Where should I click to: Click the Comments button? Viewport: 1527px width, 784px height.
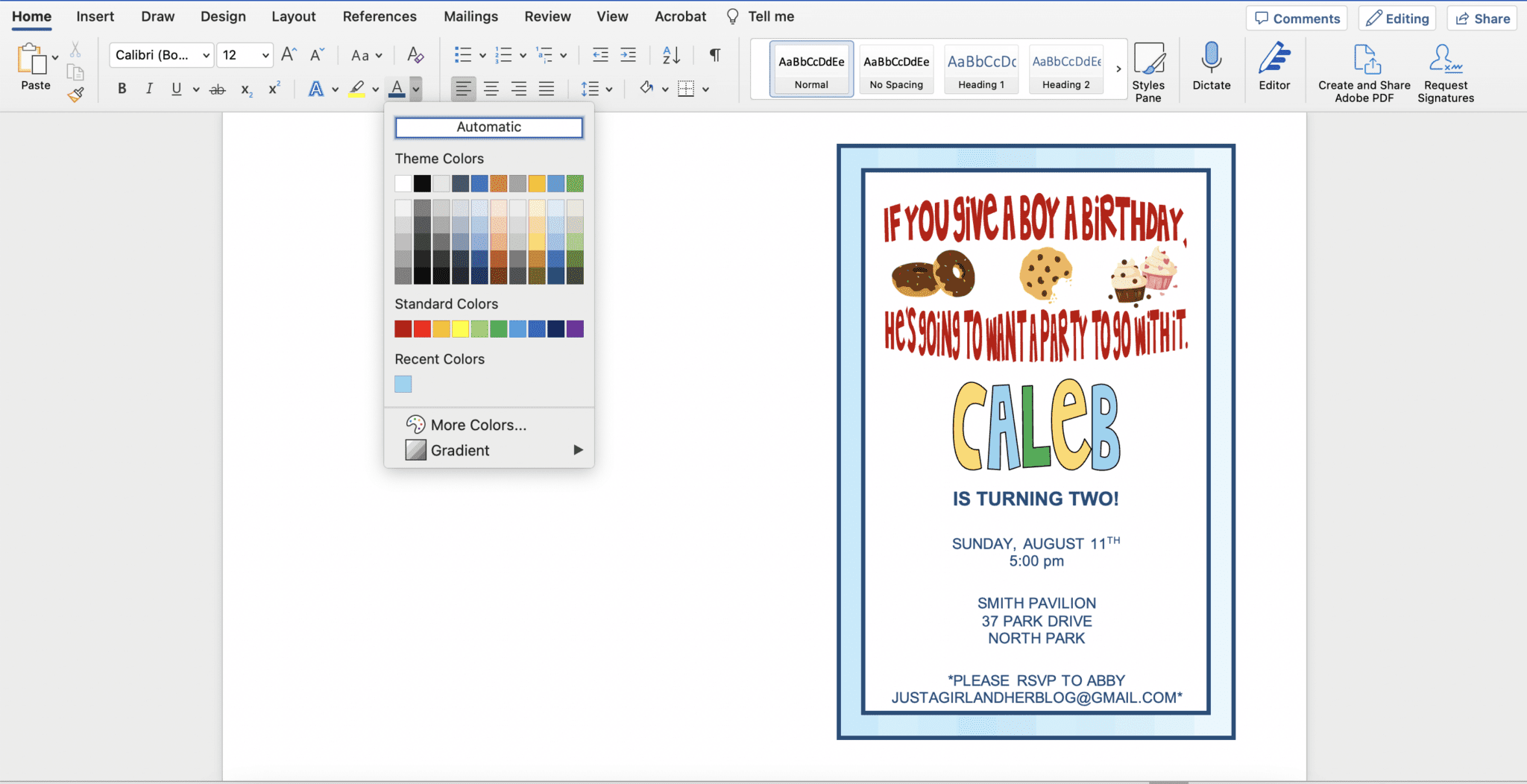click(1297, 19)
